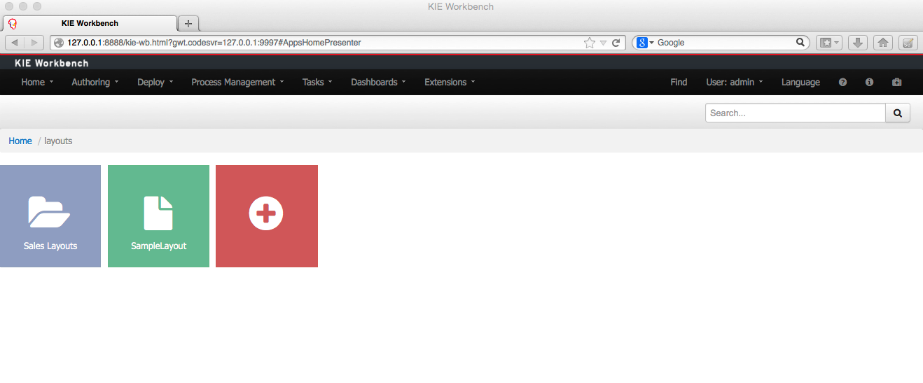
Task: Click the help question mark icon
Action: click(842, 82)
